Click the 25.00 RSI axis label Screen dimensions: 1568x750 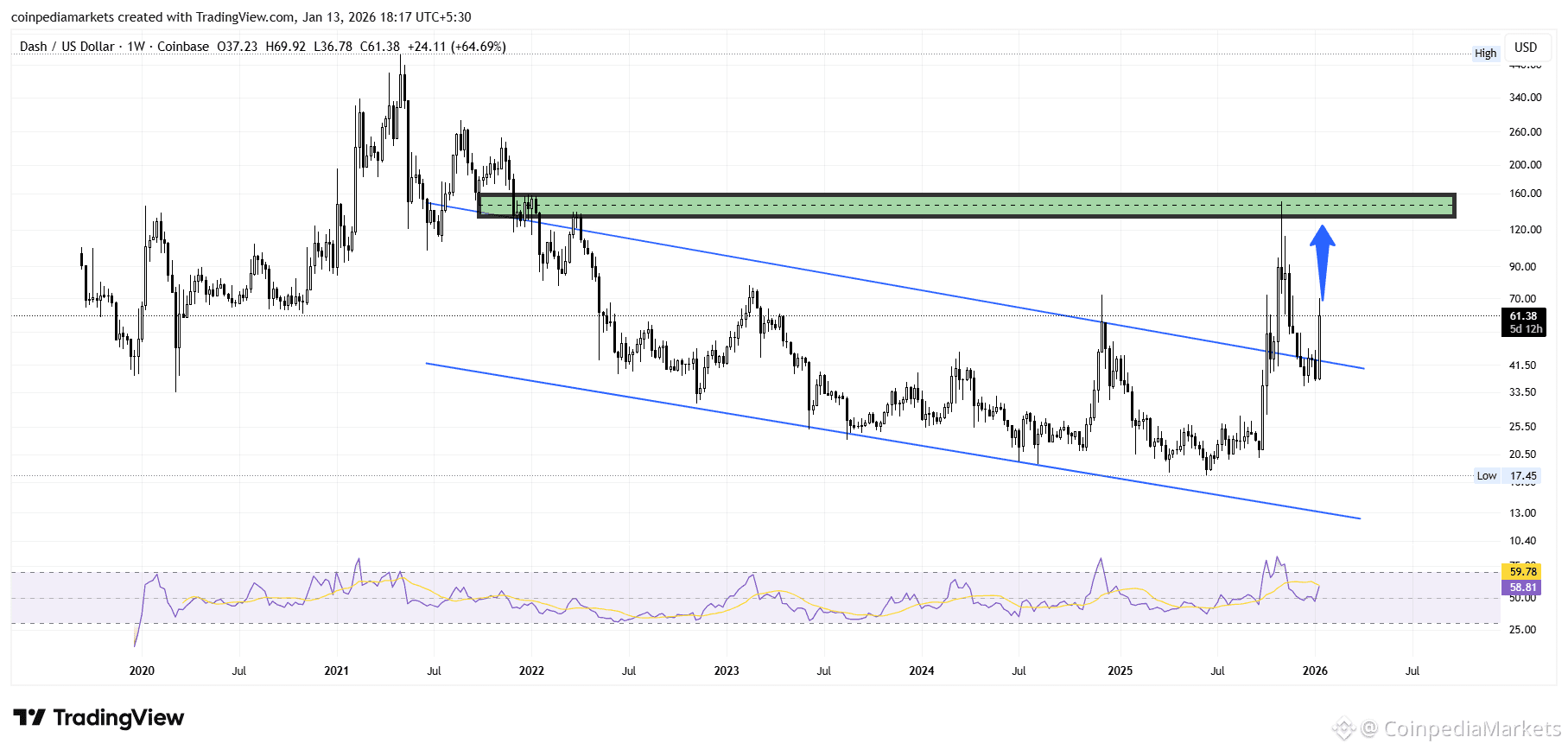coord(1522,630)
